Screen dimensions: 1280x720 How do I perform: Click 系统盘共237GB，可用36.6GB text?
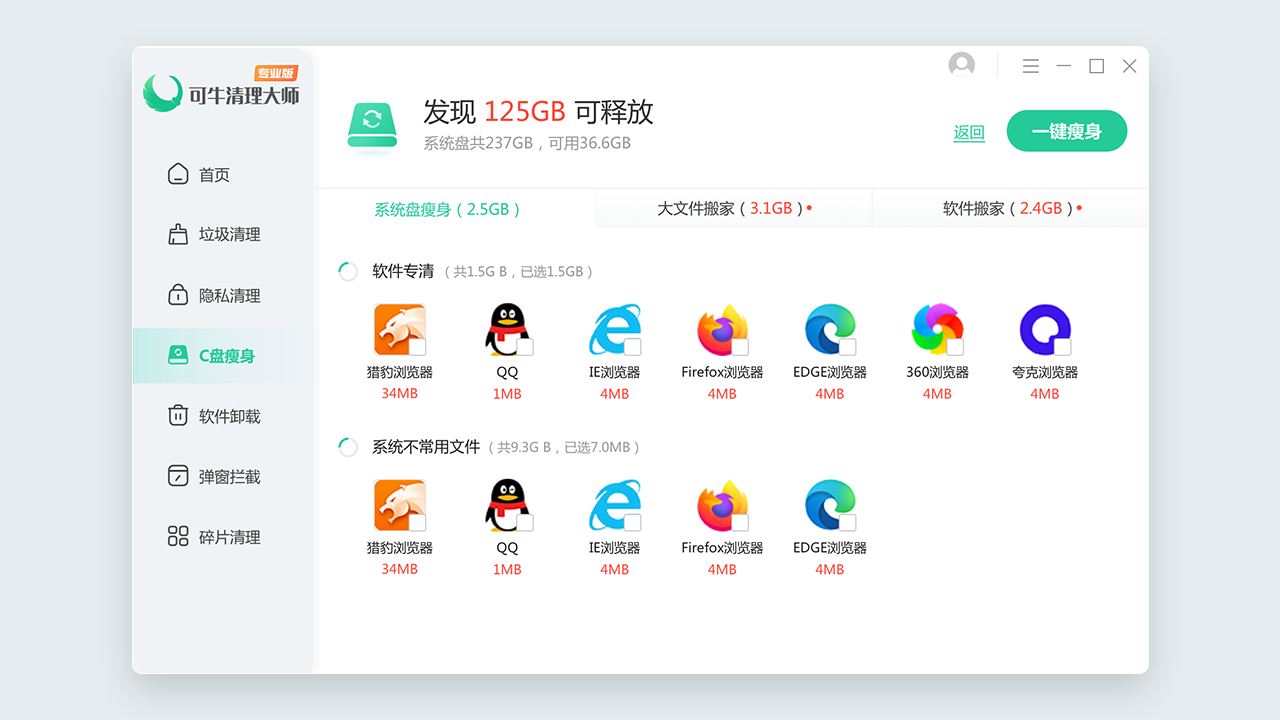pyautogui.click(x=527, y=143)
